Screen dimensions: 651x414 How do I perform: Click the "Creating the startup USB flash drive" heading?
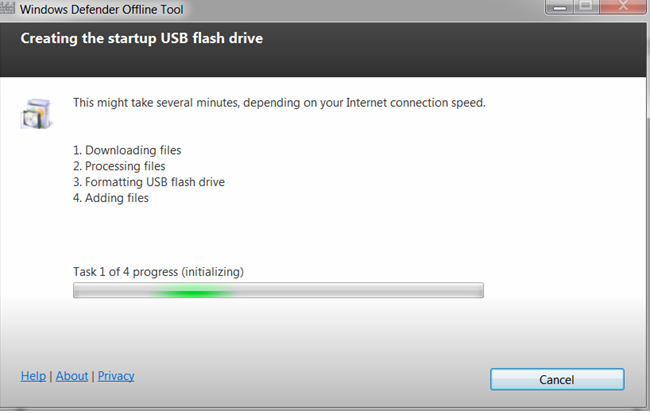(142, 38)
